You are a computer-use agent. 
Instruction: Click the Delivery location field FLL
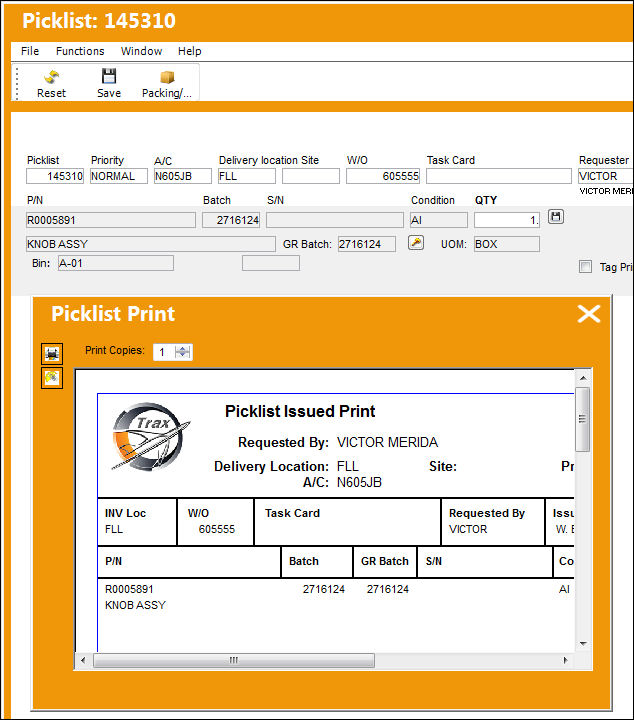247,176
